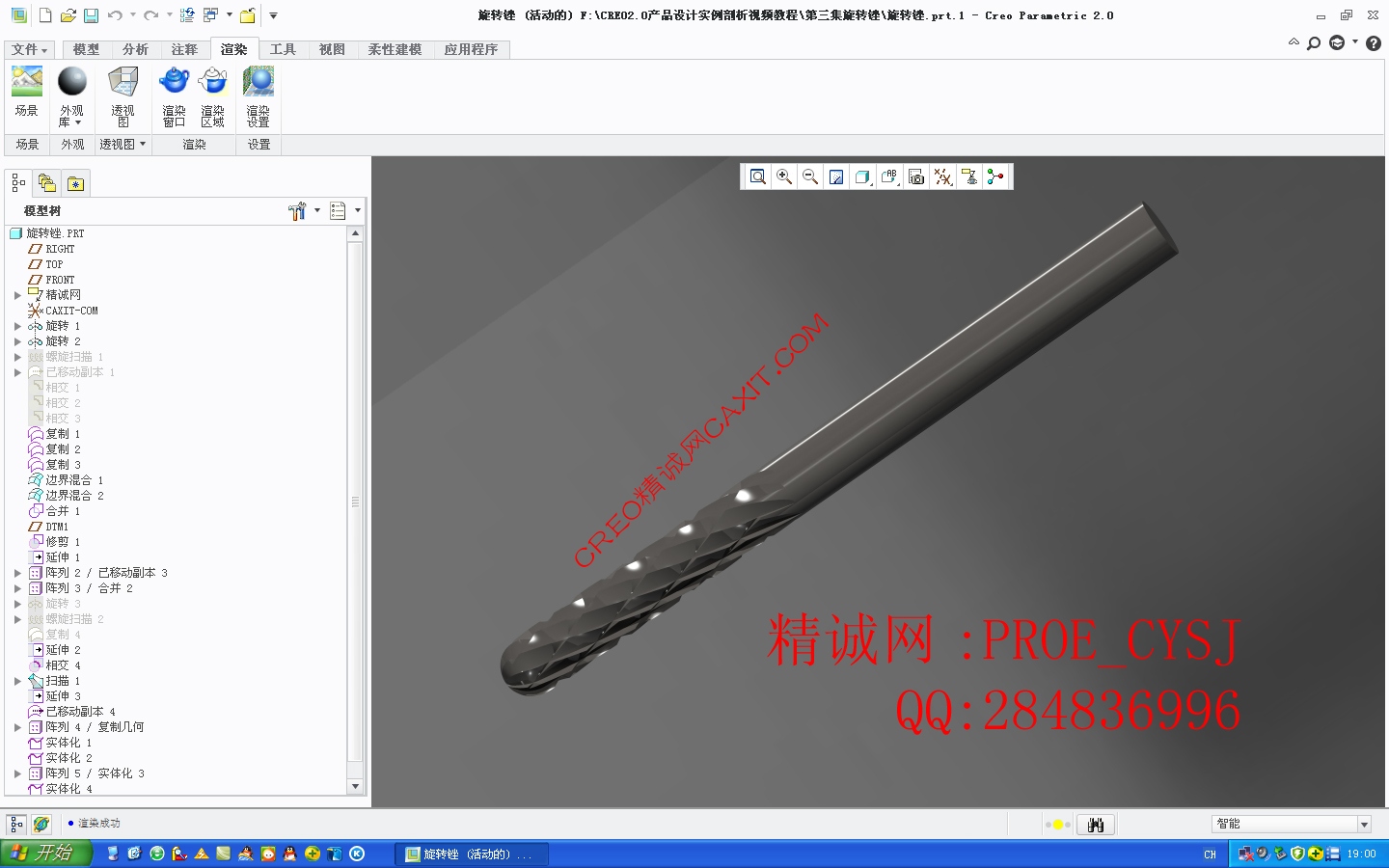Open the Help question mark icon
Viewport: 1389px width, 868px height.
coord(1374,43)
